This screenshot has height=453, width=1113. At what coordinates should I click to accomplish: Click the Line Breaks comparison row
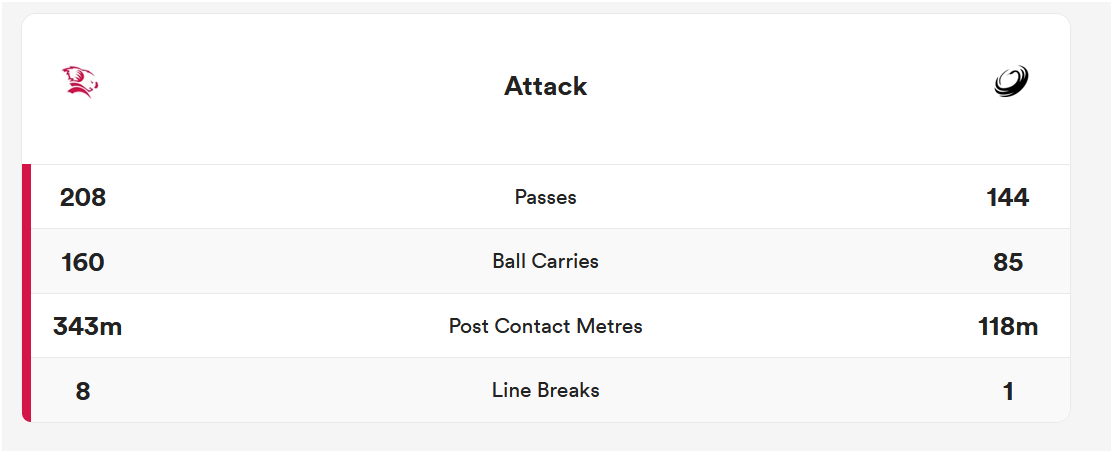click(x=550, y=390)
